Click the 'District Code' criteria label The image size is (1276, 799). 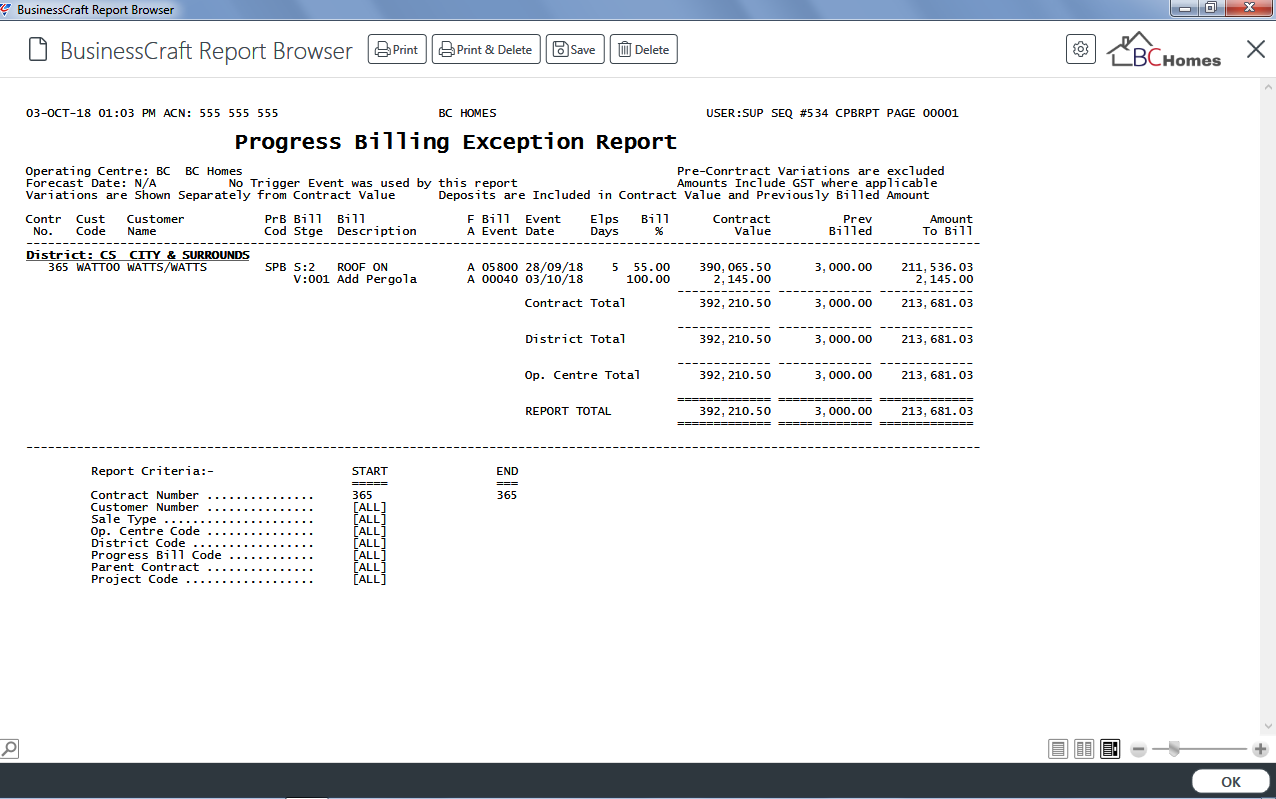pos(138,543)
